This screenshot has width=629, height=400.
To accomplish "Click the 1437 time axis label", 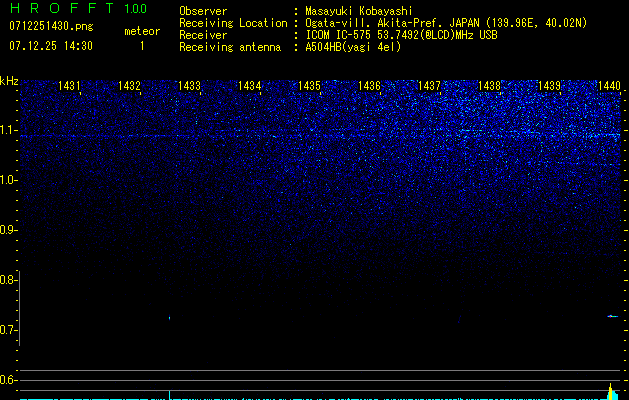I will [429, 86].
